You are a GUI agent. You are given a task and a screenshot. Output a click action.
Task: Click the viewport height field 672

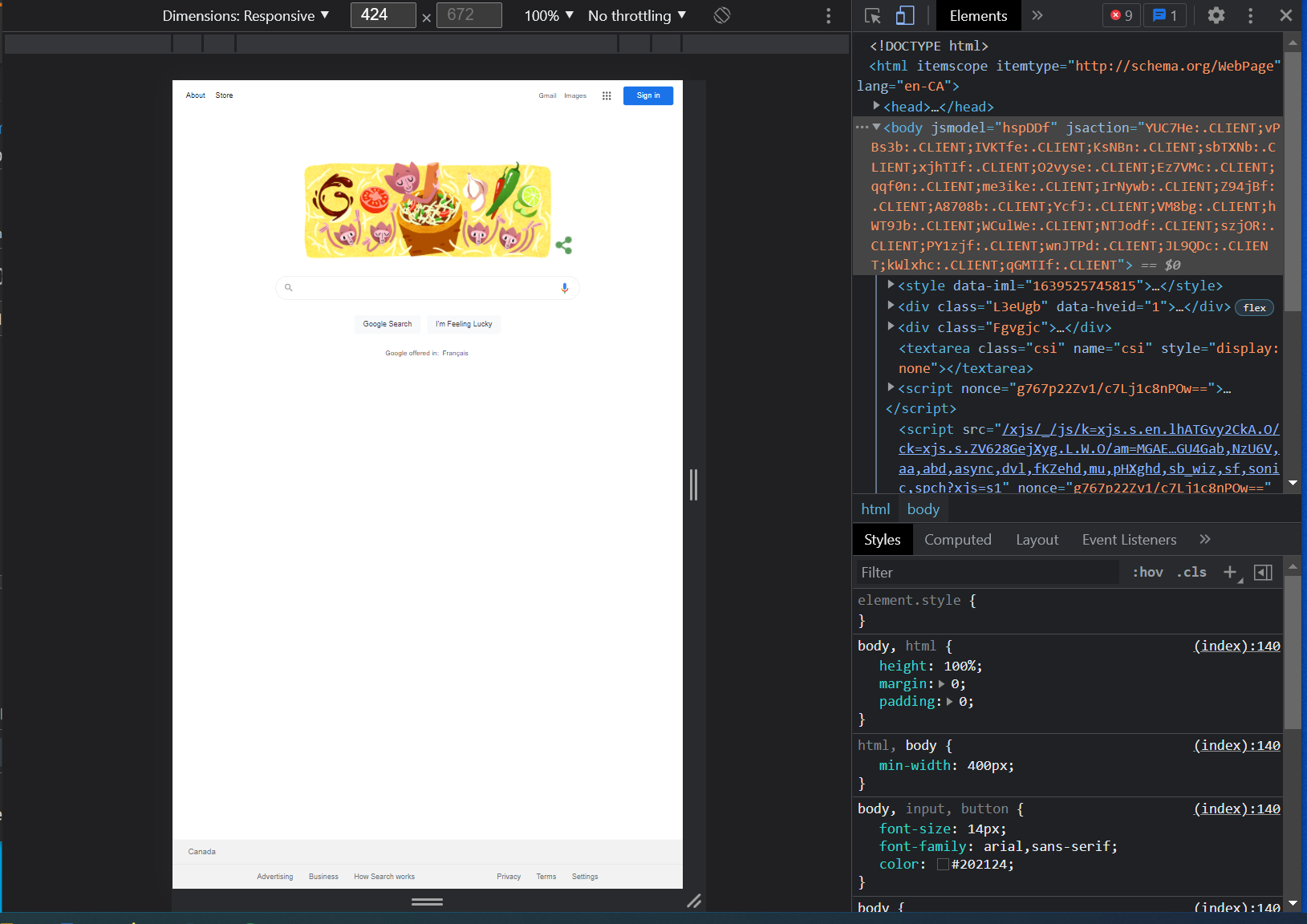tap(469, 15)
